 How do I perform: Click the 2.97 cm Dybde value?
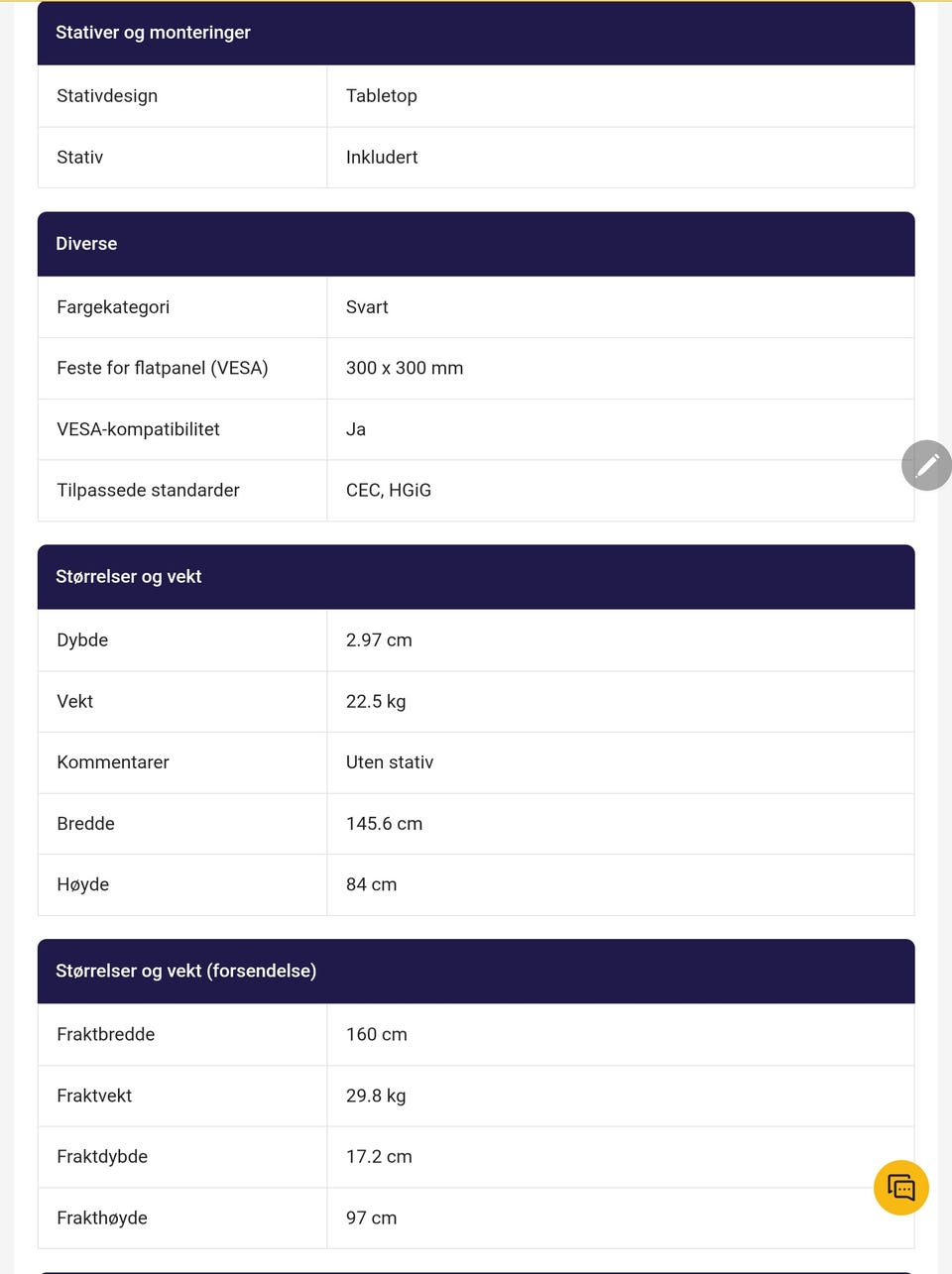coord(379,640)
